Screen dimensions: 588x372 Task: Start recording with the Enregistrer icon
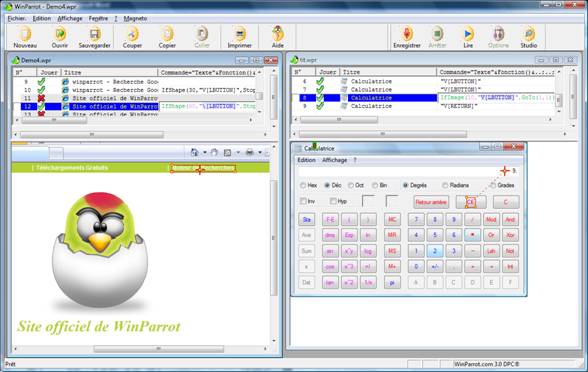[407, 34]
